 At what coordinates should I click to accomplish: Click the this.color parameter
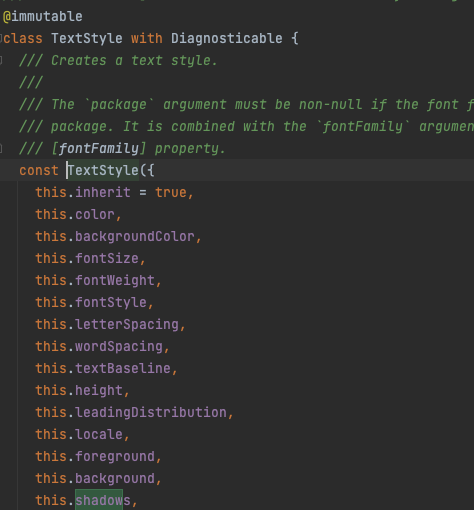click(x=78, y=214)
